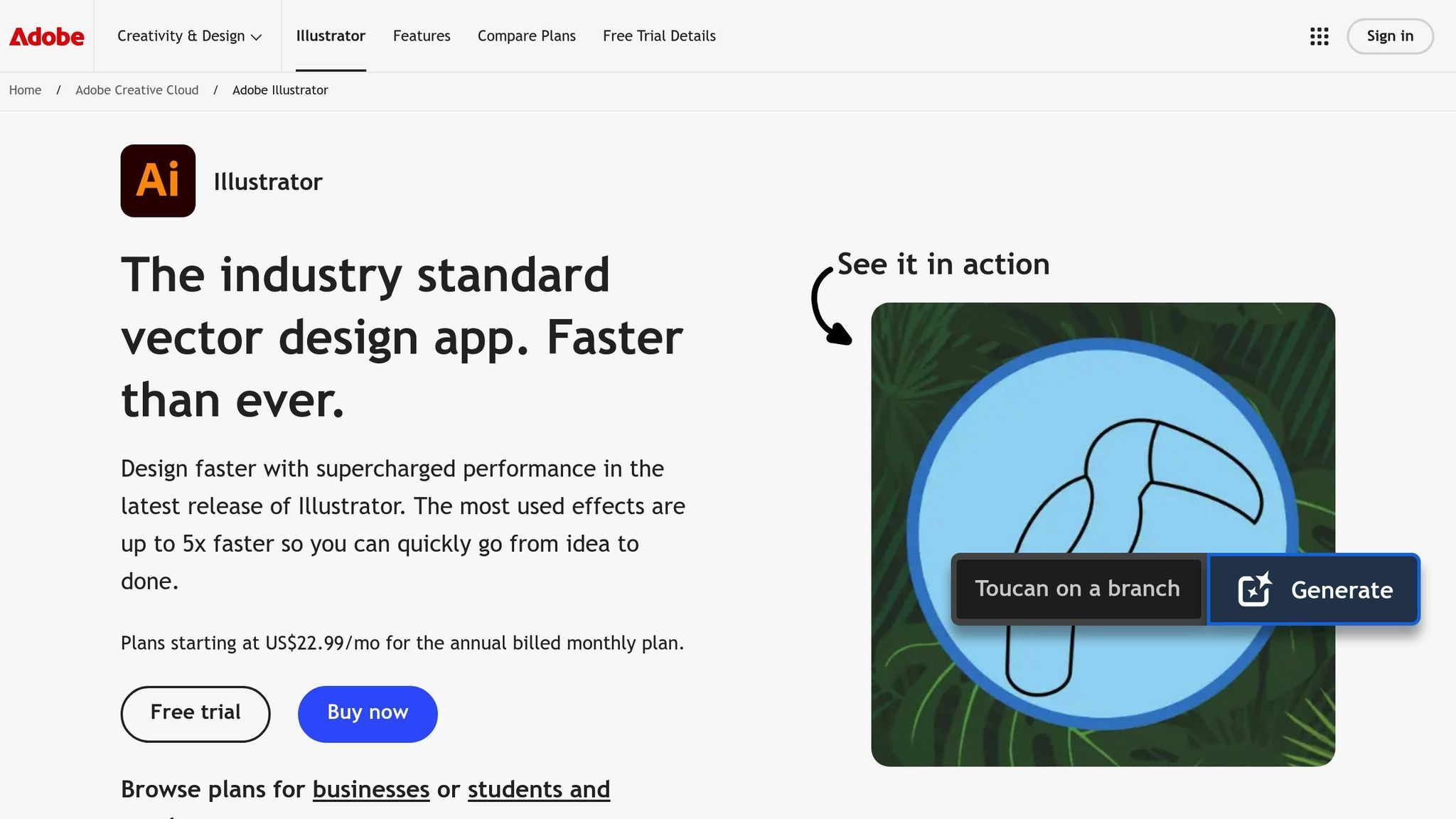Open the app launcher grid icon
The height and width of the screenshot is (819, 1456).
[1319, 36]
